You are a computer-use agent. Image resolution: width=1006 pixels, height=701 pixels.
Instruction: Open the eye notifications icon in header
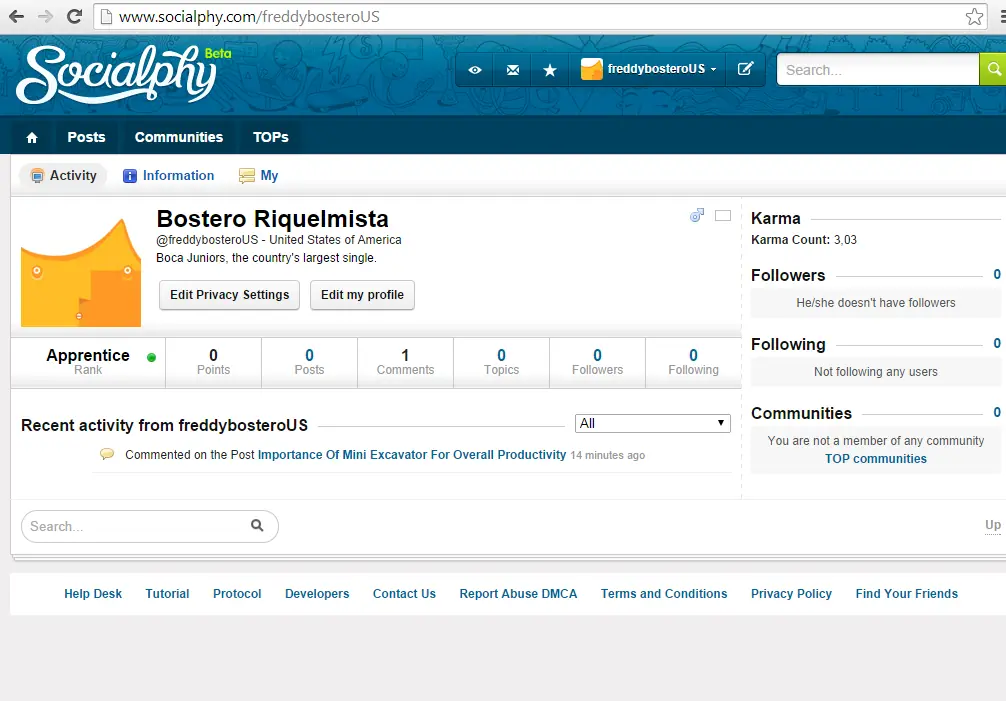[x=475, y=69]
